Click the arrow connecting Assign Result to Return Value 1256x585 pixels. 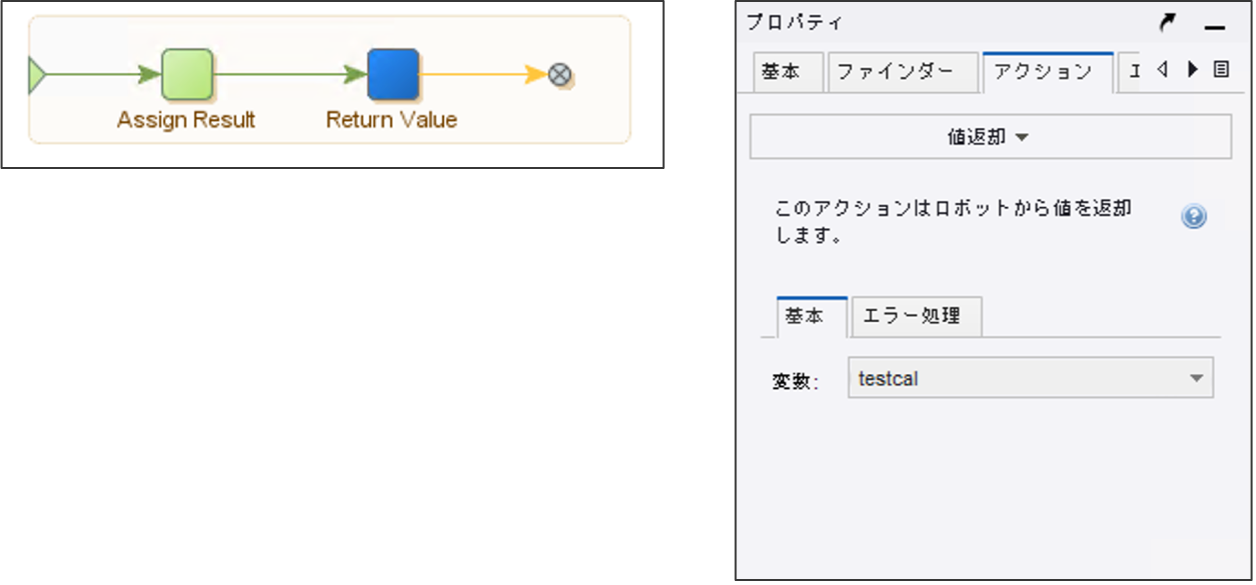point(290,73)
